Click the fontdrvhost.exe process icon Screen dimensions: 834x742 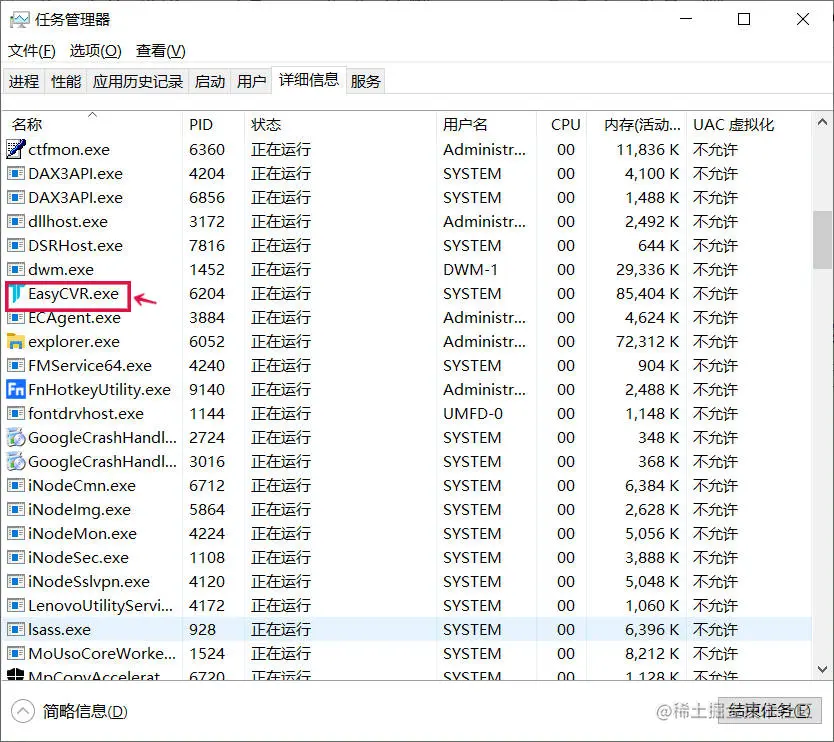tap(15, 413)
